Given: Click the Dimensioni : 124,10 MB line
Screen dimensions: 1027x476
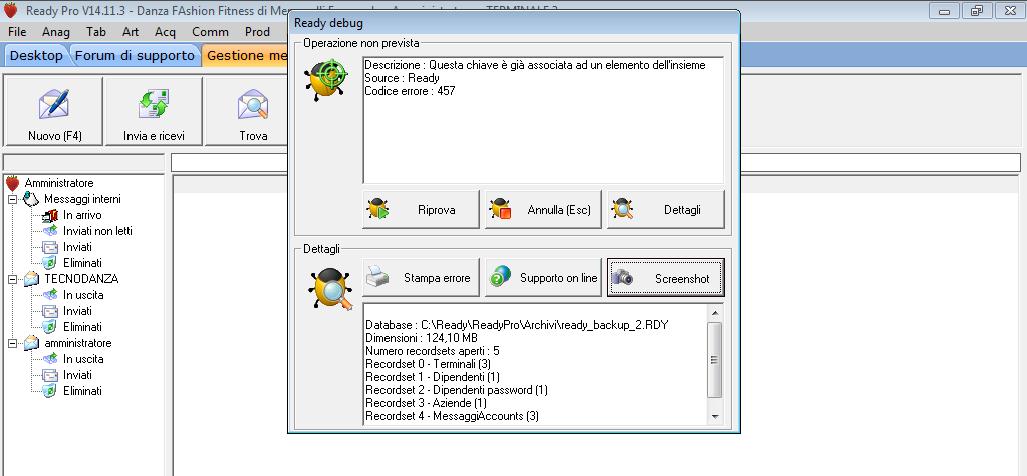Looking at the screenshot, I should 421,338.
